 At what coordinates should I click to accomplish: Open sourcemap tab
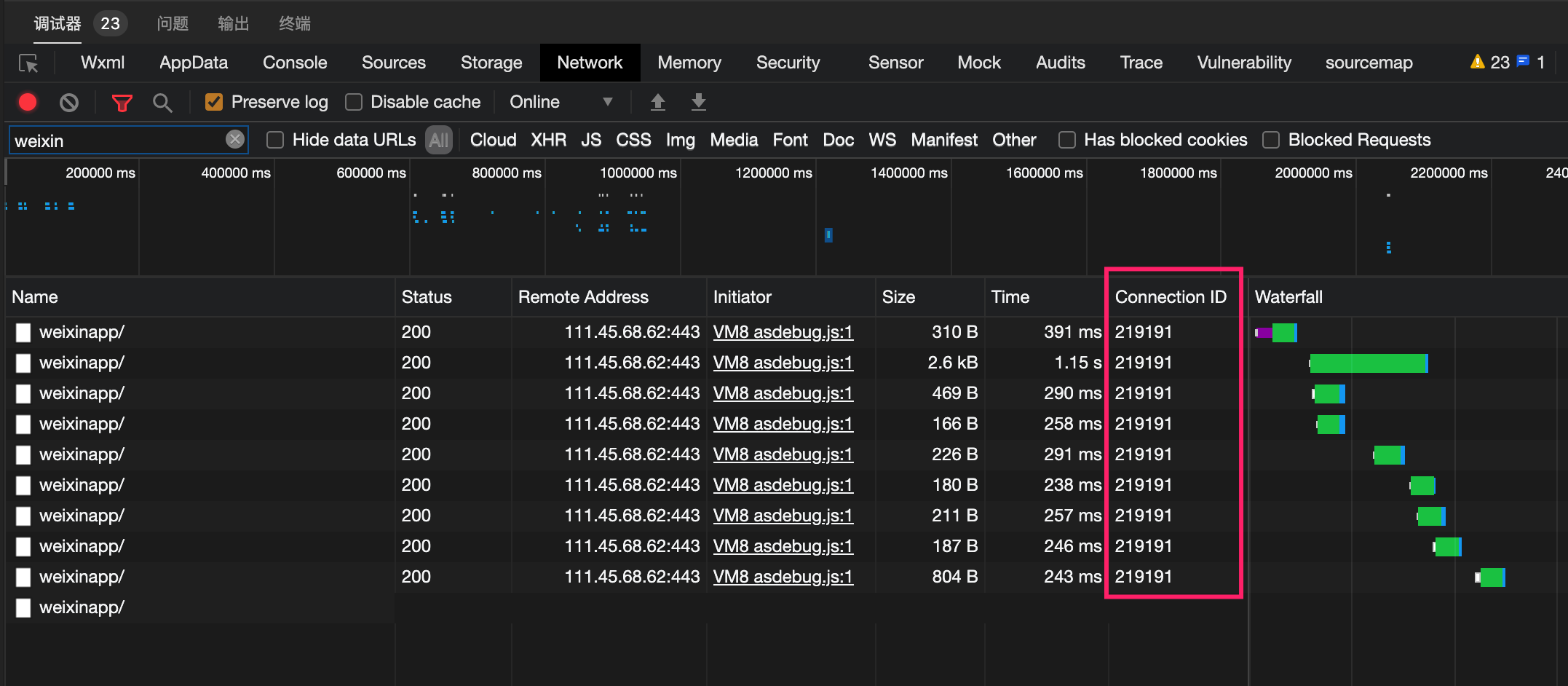point(1369,63)
